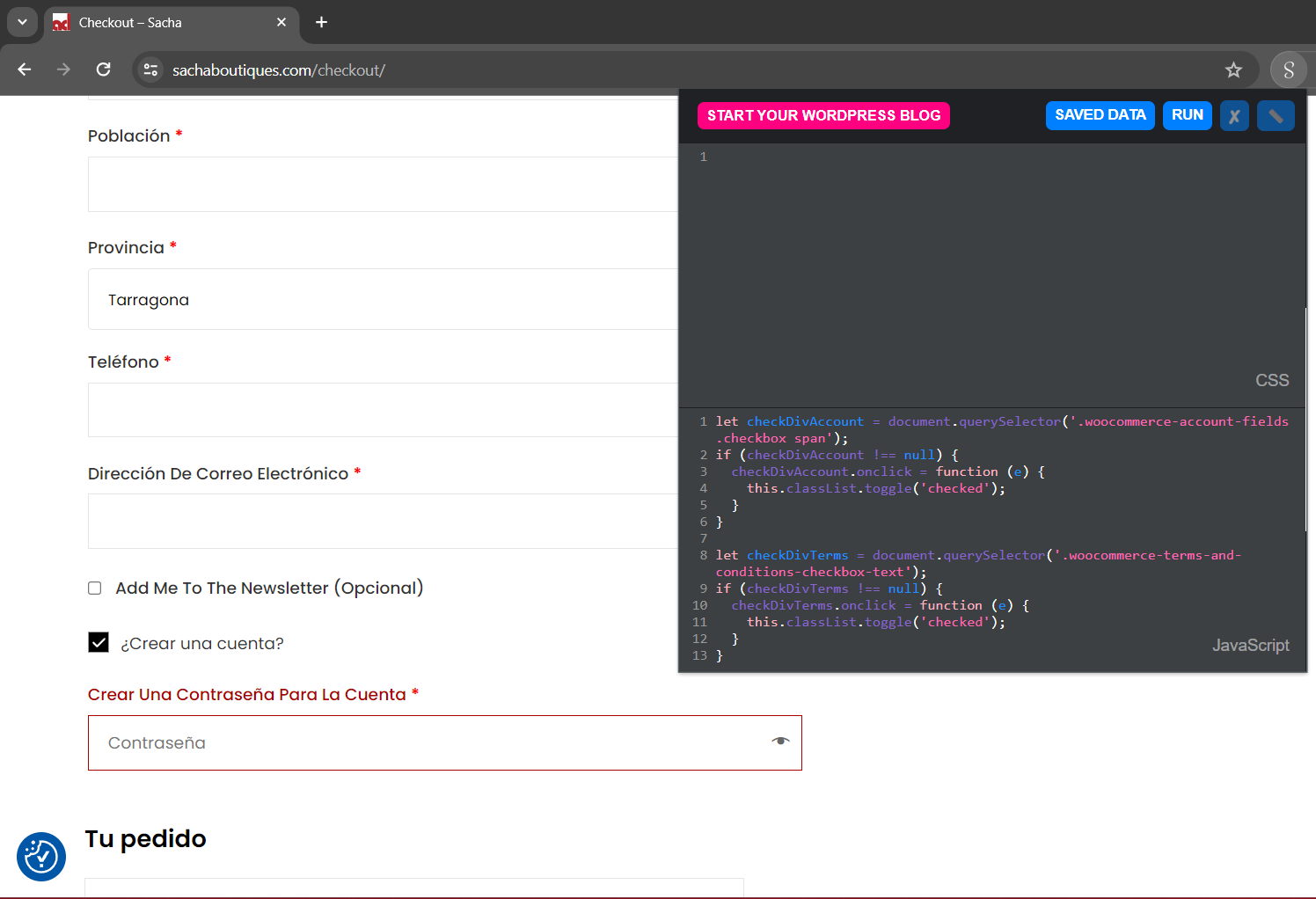The width and height of the screenshot is (1316, 899).
Task: Click the Sacha favicon on the tab
Action: [x=61, y=23]
